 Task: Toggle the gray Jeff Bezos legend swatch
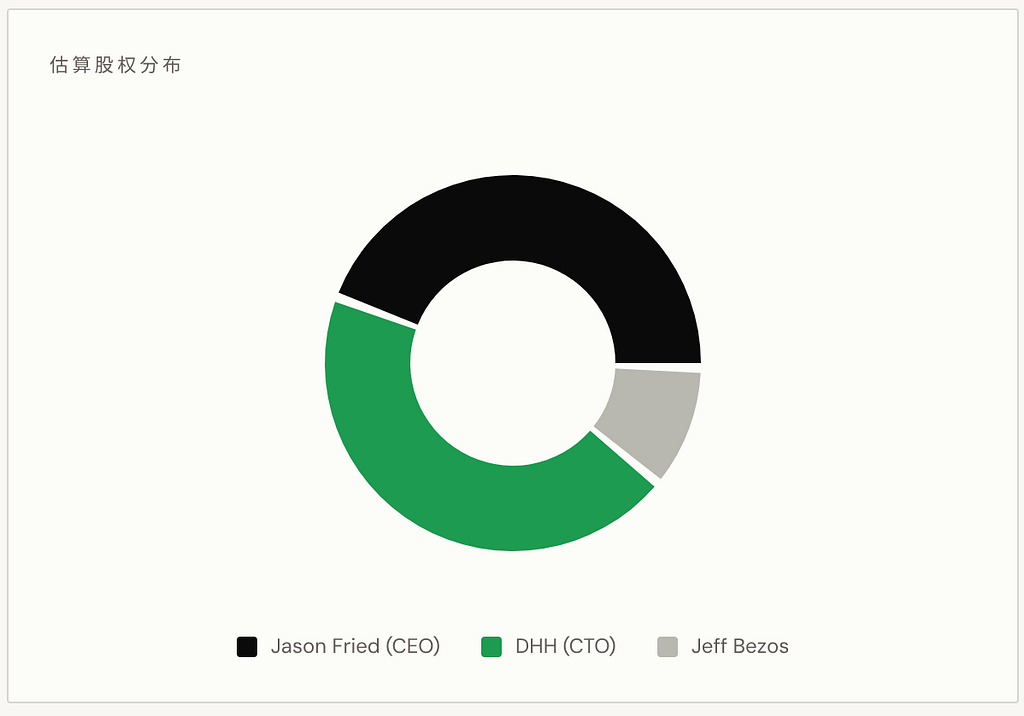[668, 647]
